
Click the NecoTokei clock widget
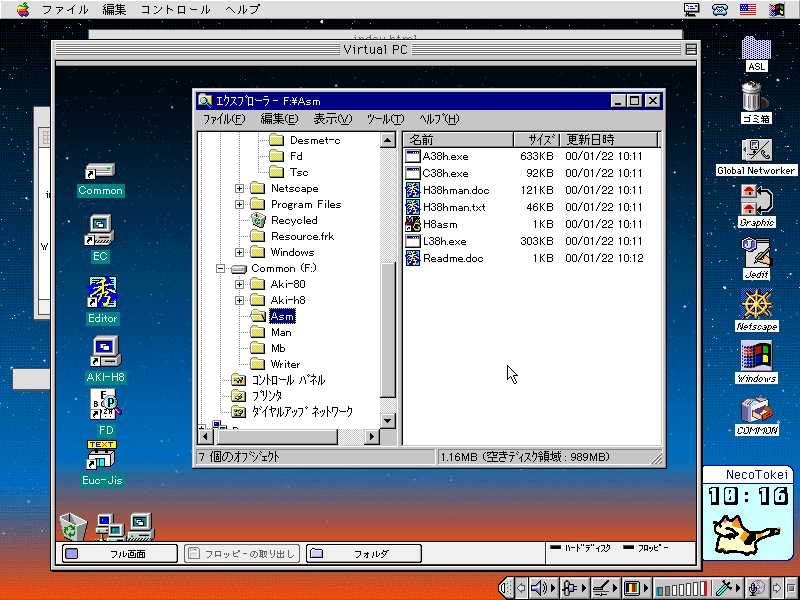coord(747,512)
